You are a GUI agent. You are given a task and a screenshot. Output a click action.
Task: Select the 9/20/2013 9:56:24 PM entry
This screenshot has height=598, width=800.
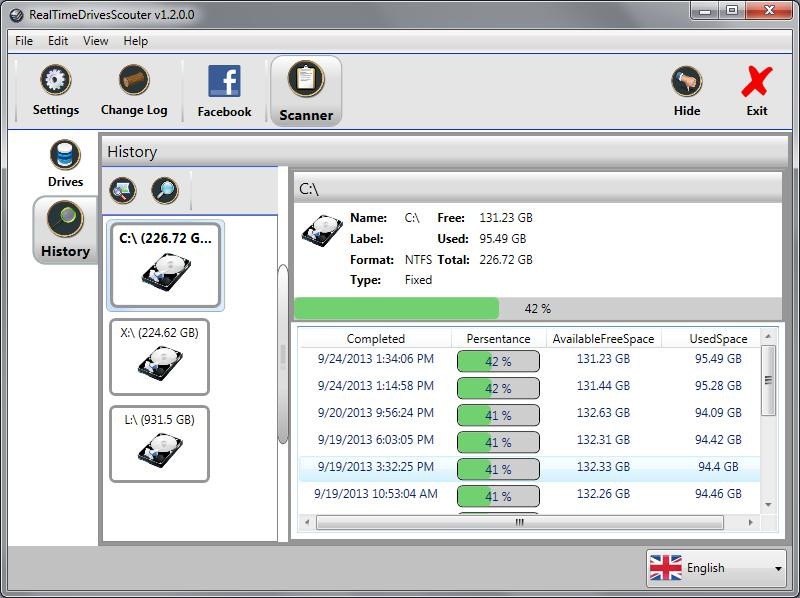pos(530,413)
